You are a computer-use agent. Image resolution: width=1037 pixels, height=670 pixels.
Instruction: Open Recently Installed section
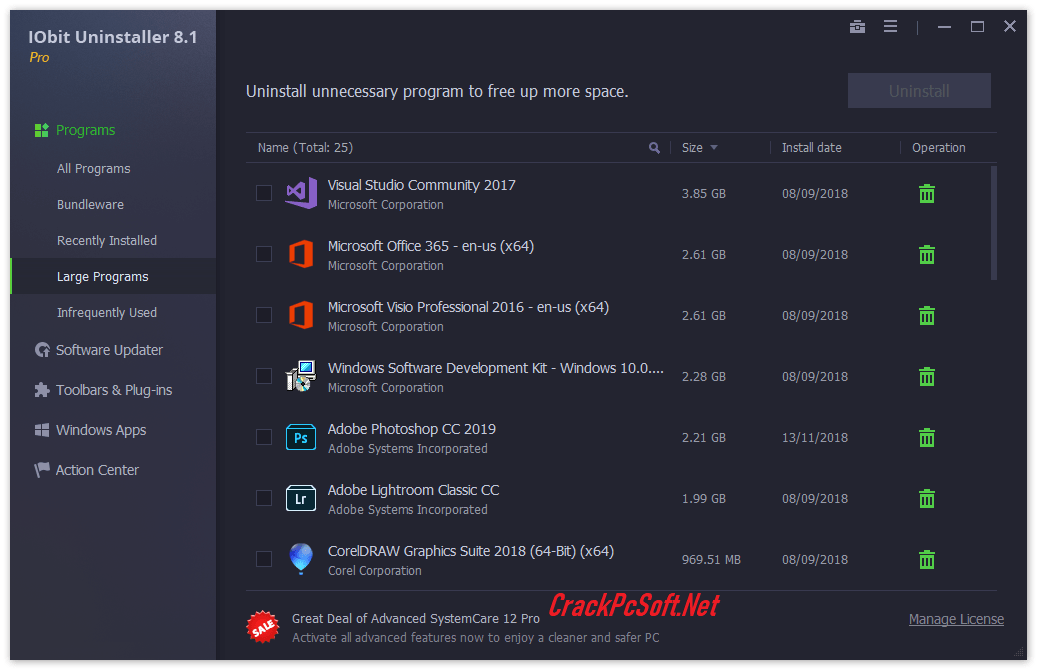106,241
